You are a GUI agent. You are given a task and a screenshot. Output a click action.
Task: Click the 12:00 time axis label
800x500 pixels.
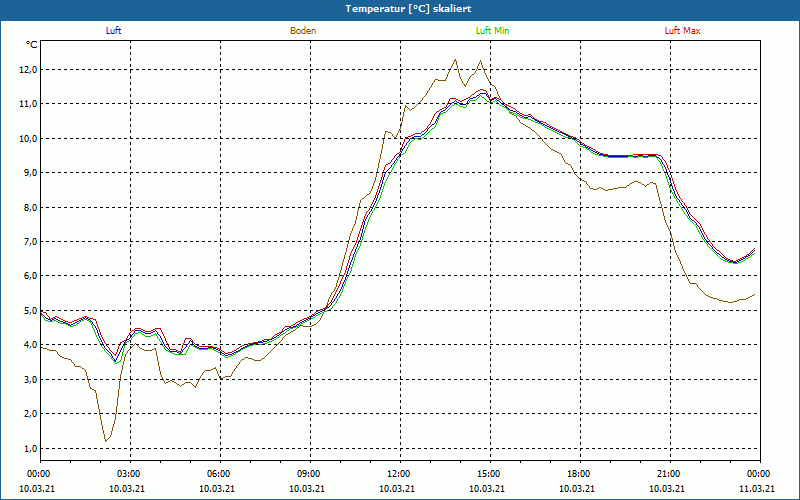[400, 474]
